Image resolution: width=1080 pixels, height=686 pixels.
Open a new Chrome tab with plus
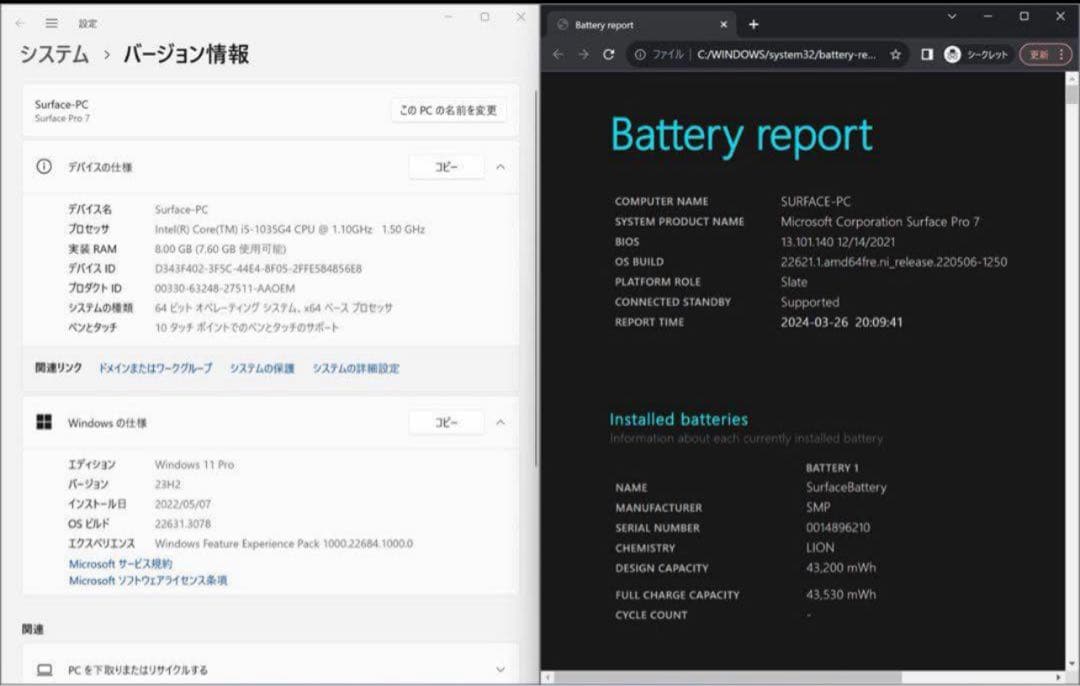tap(754, 23)
